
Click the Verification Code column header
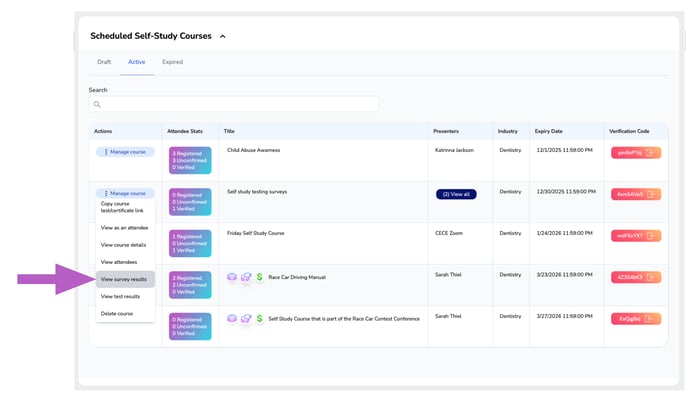click(x=629, y=131)
